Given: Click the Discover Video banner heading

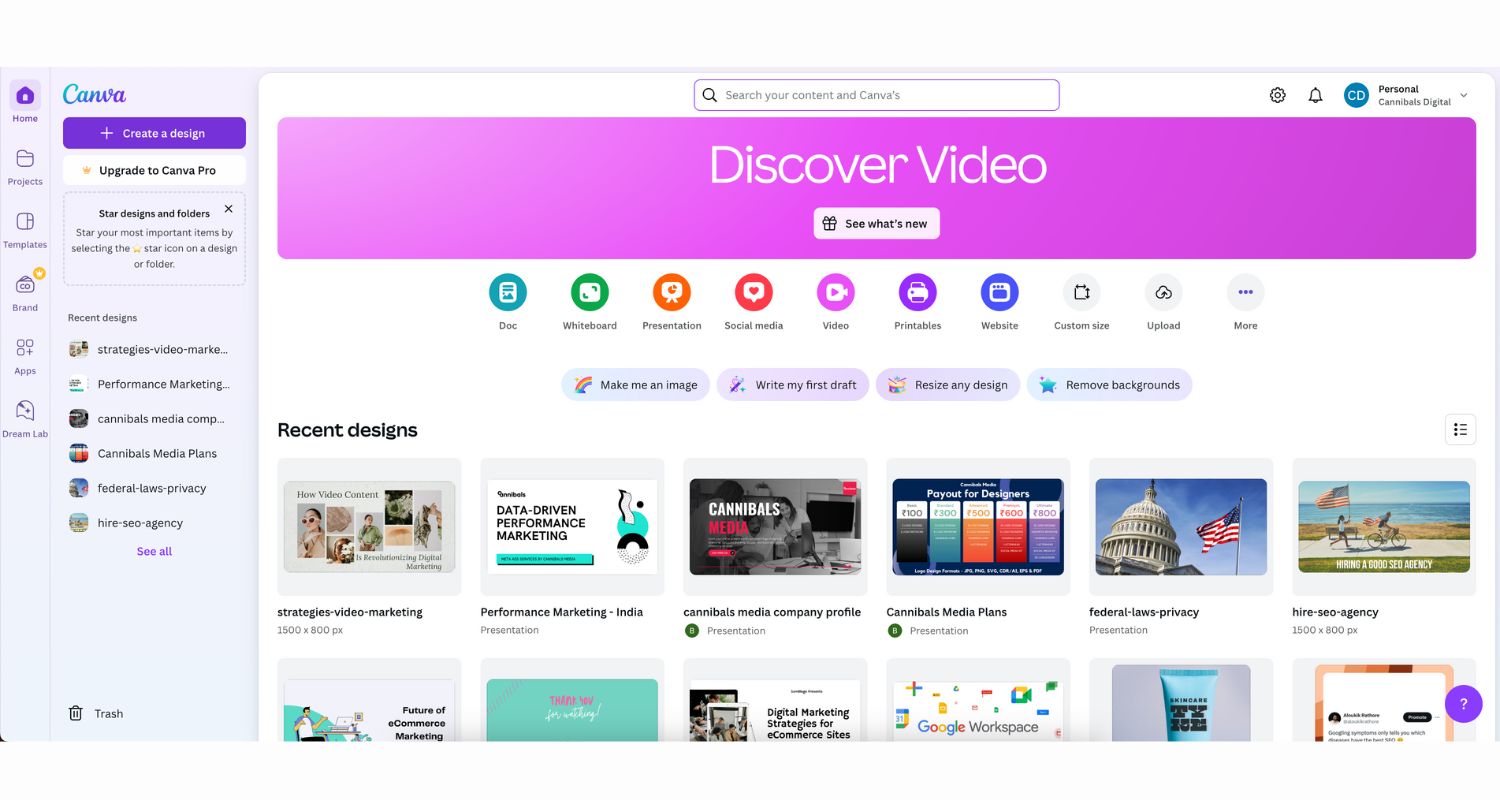Looking at the screenshot, I should pos(877,165).
